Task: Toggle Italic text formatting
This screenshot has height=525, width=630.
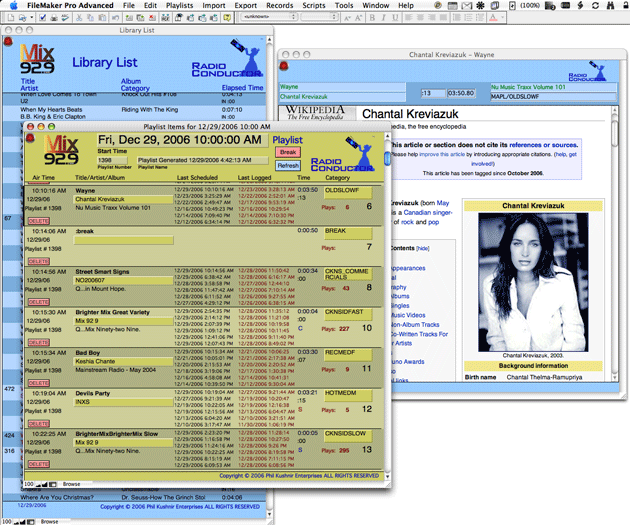Action: click(383, 18)
